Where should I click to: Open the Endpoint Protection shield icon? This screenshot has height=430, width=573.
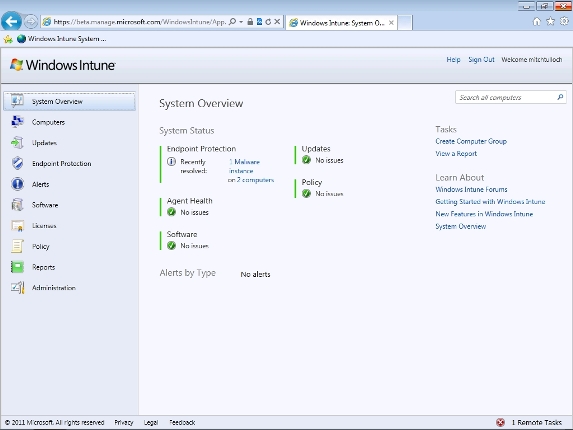17,163
